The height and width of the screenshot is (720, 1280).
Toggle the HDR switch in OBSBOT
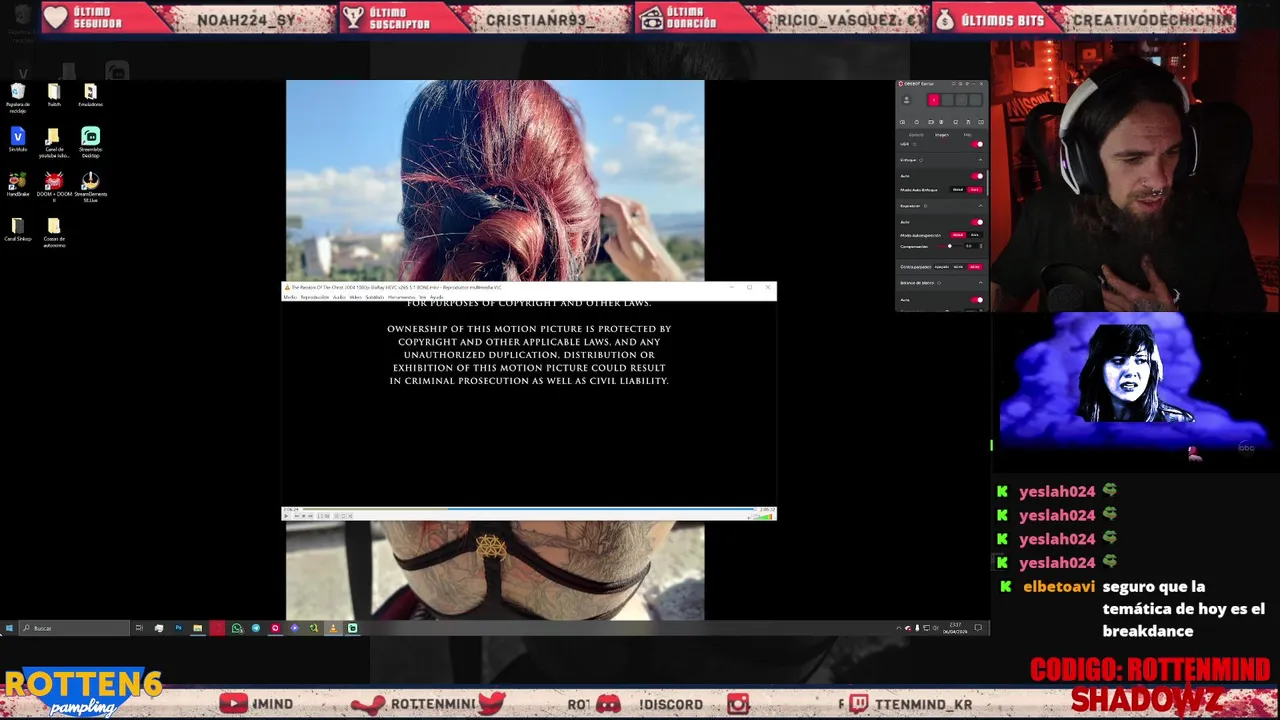click(977, 144)
